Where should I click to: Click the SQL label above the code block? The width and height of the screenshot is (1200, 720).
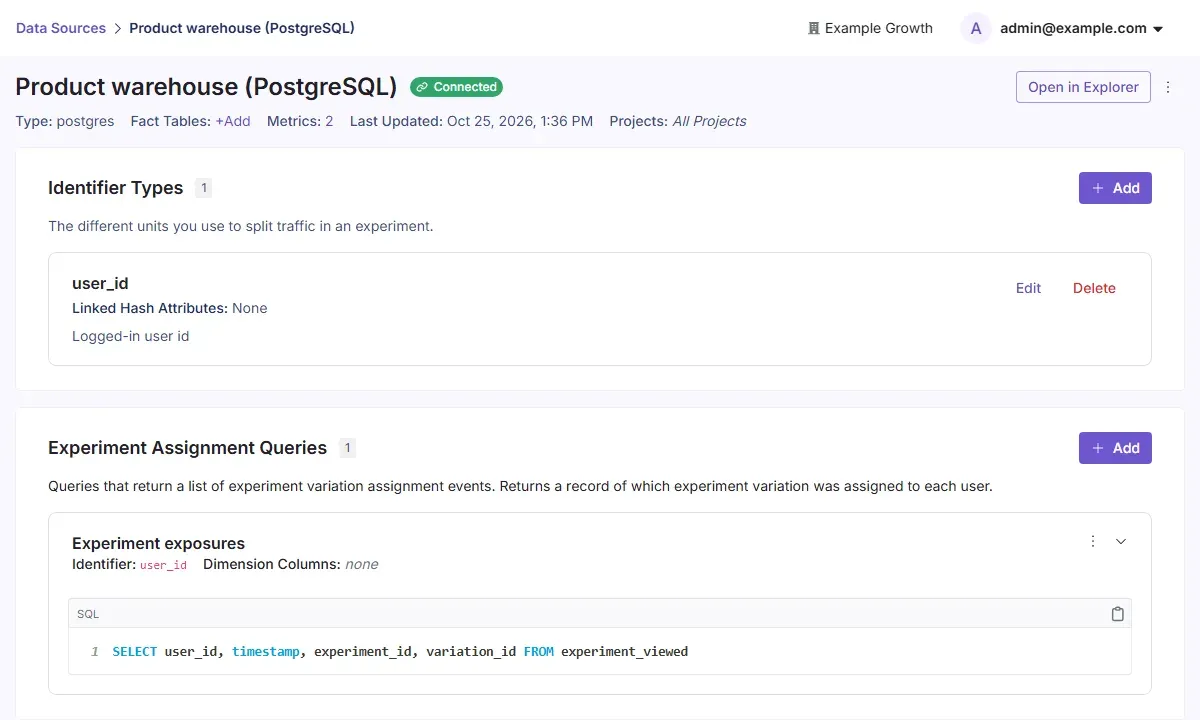(88, 614)
